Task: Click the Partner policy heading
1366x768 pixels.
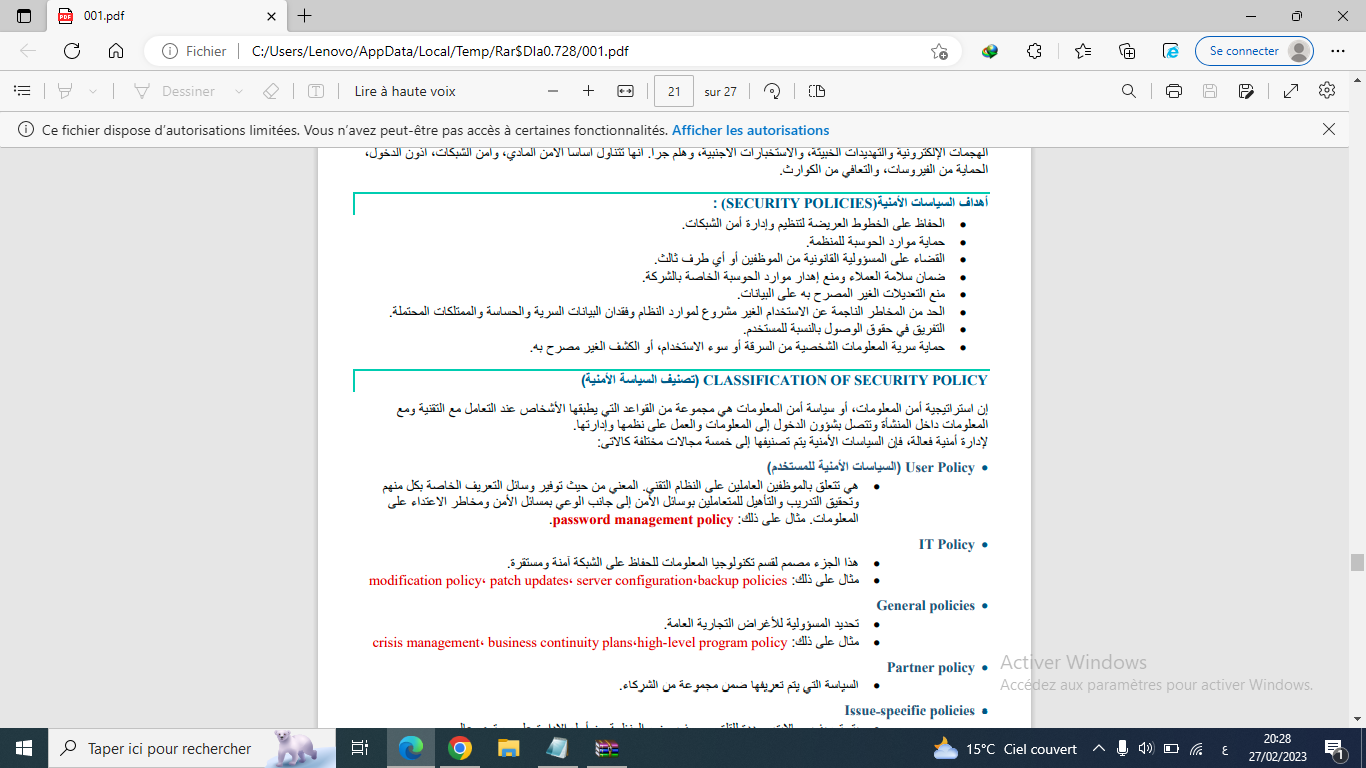Action: [931, 667]
